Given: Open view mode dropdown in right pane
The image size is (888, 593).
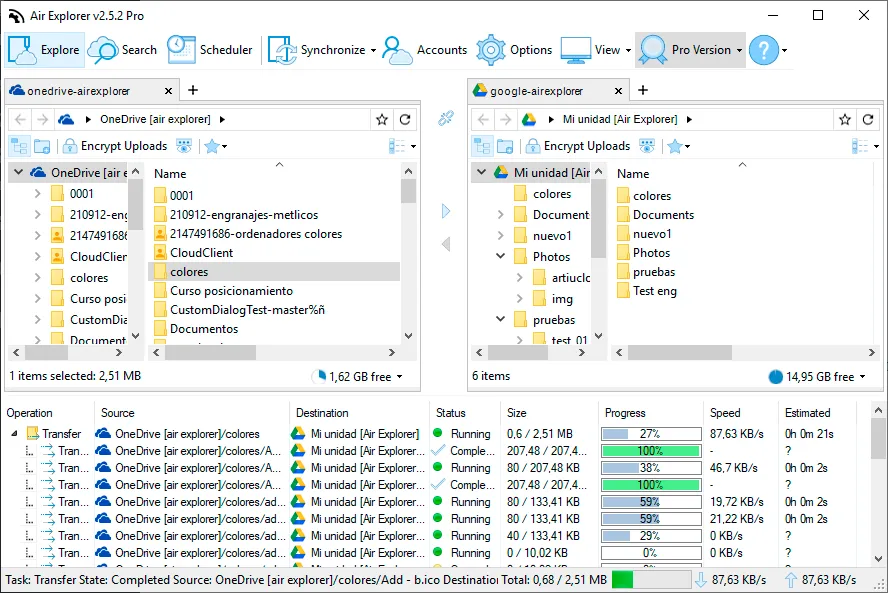Looking at the screenshot, I should tap(865, 146).
